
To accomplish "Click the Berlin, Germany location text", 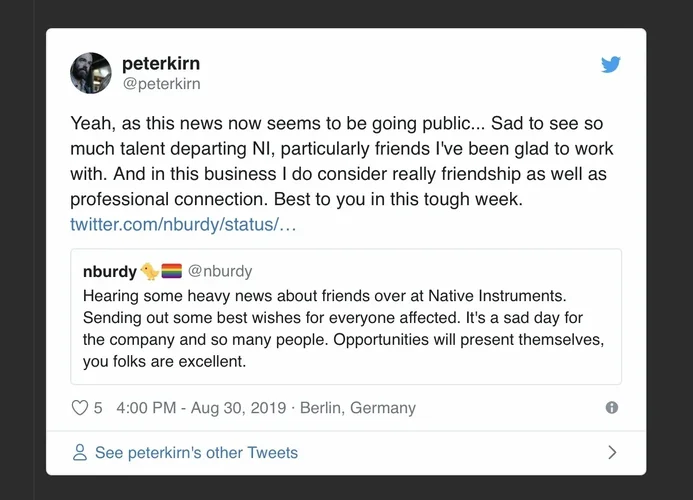I will 357,408.
